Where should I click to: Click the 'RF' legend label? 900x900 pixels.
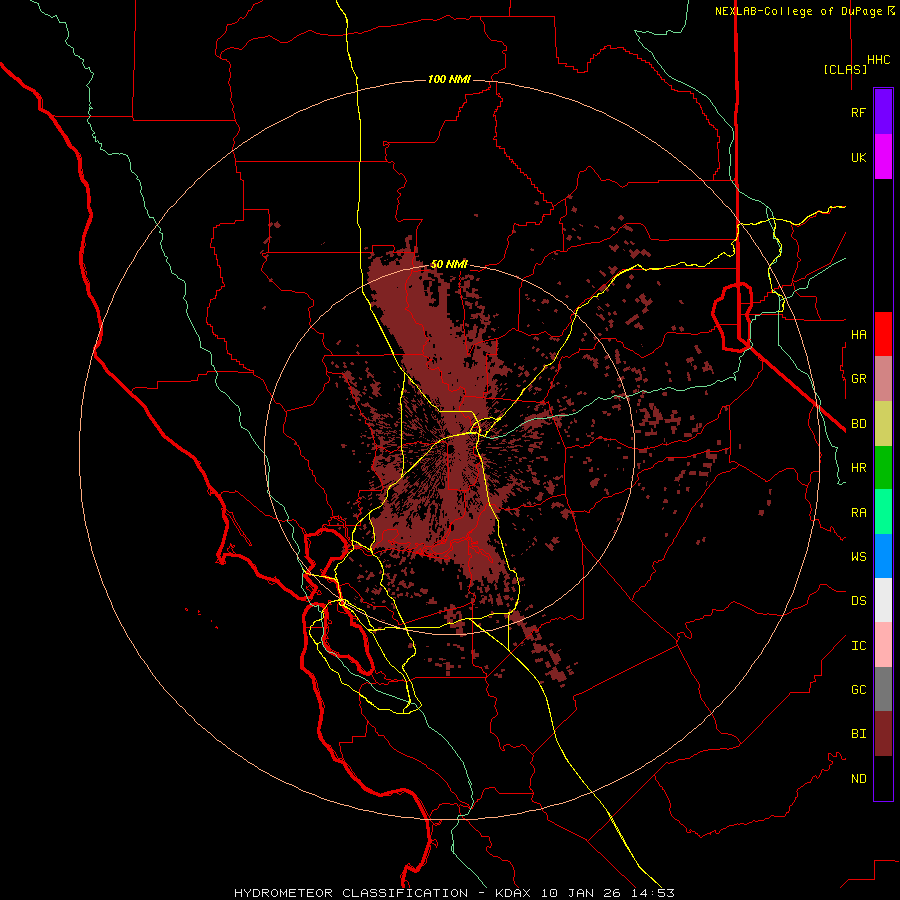tap(858, 113)
